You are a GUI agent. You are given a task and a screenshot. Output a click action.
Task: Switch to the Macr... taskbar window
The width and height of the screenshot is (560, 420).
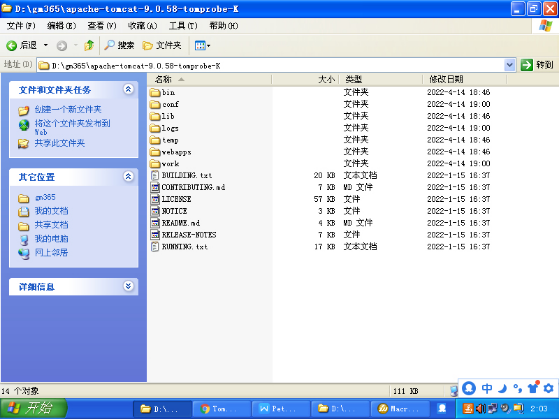400,409
